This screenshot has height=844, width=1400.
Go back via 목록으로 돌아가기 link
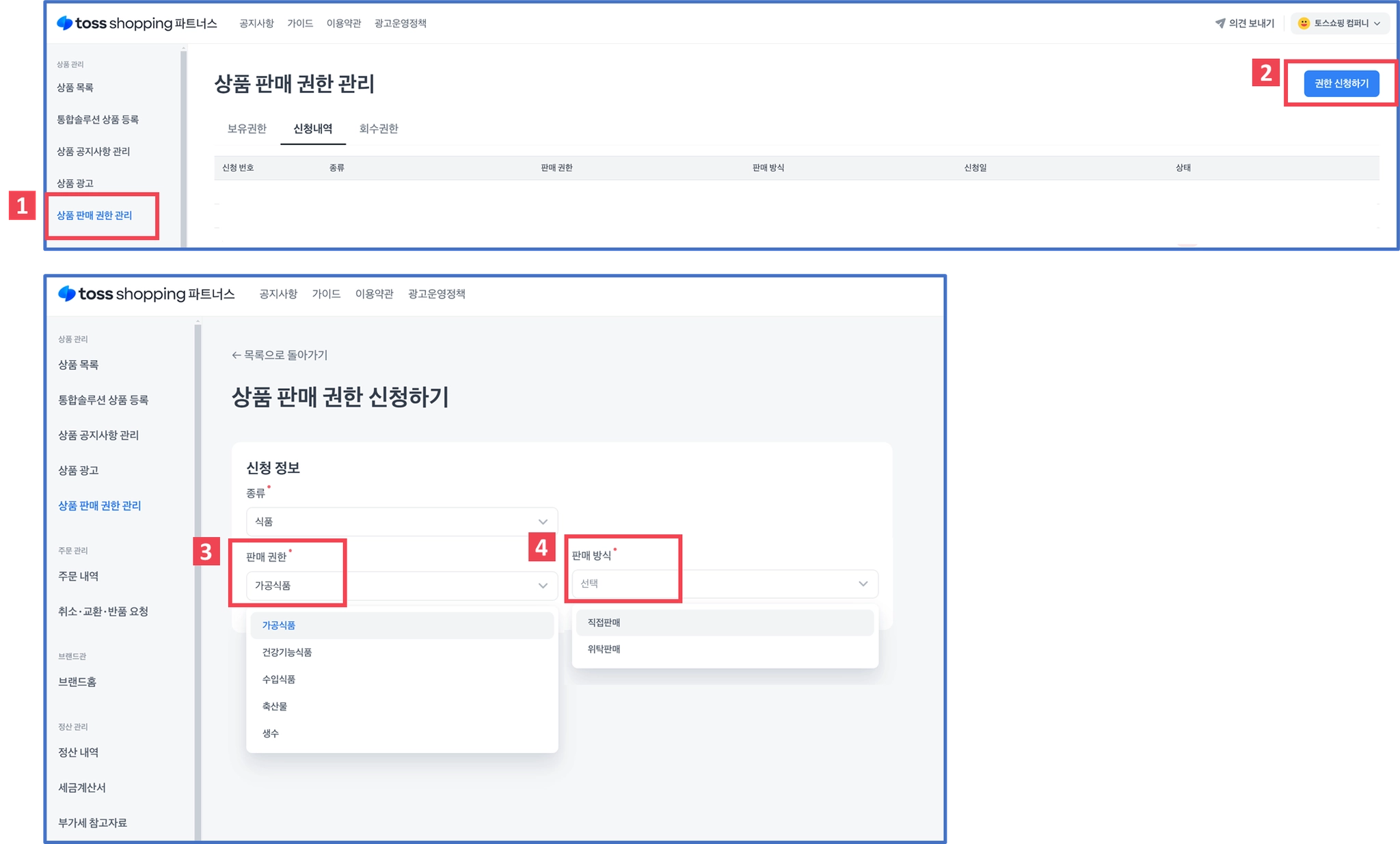click(x=280, y=355)
